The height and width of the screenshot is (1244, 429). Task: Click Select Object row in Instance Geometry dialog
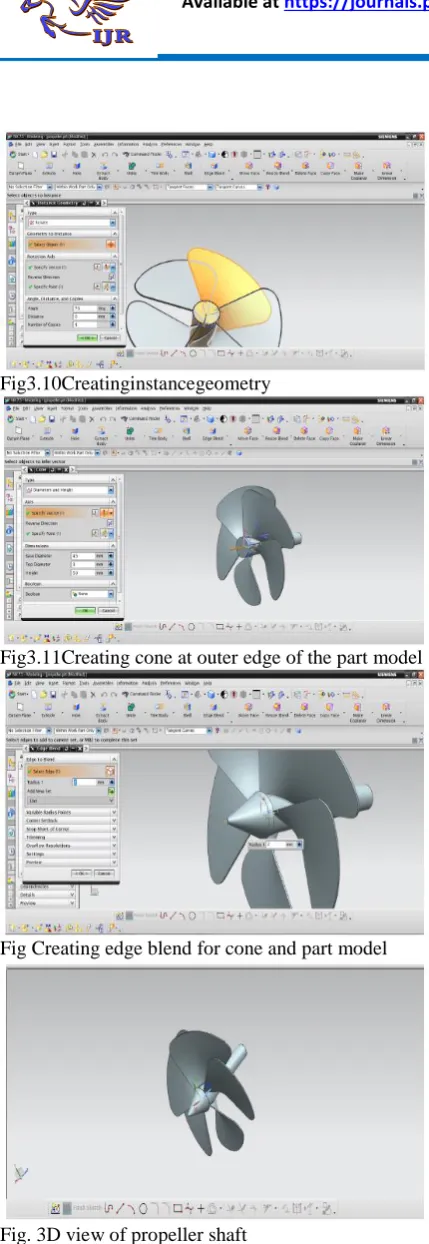pyautogui.click(x=71, y=244)
